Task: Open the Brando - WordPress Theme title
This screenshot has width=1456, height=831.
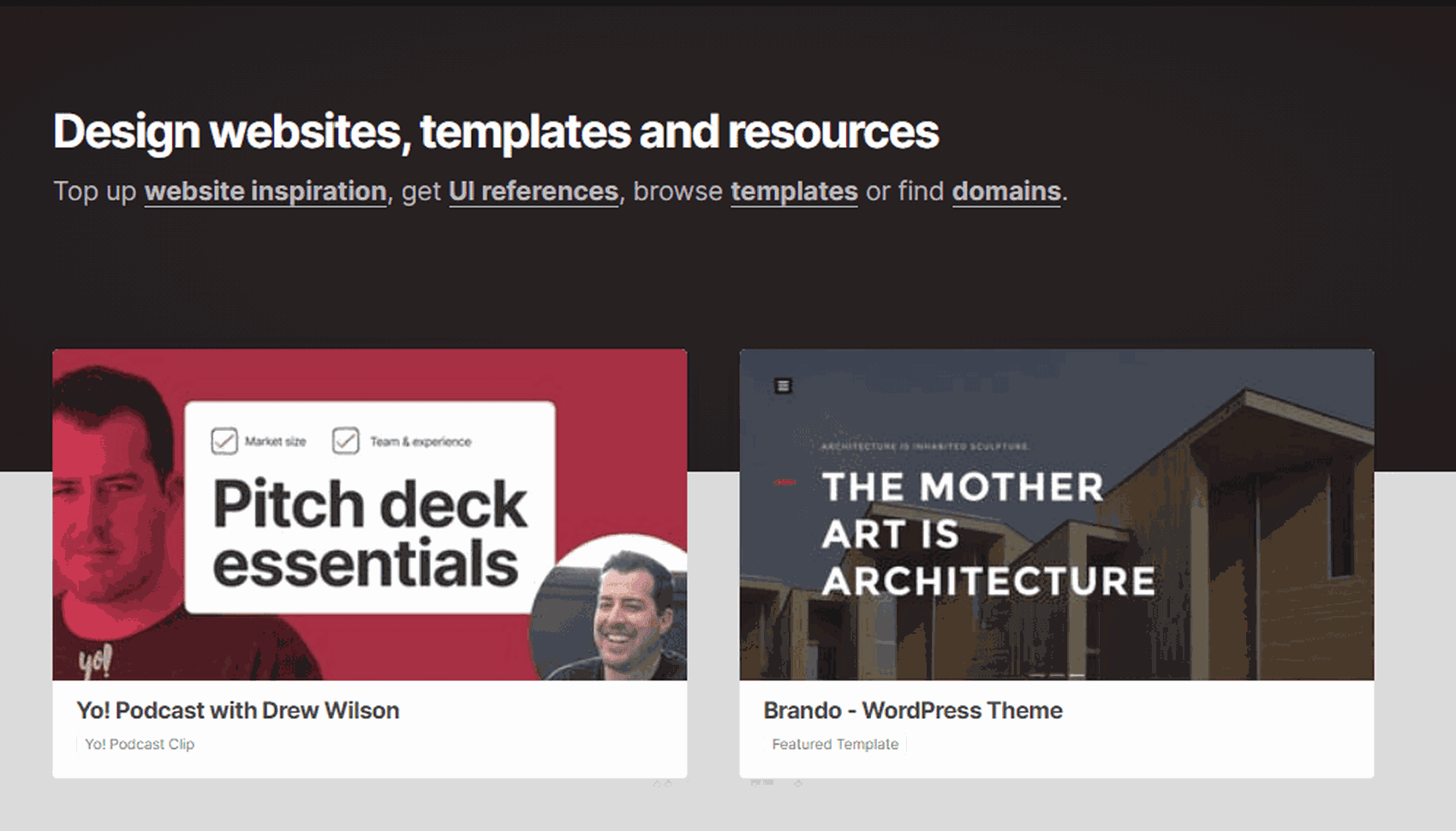Action: click(913, 710)
